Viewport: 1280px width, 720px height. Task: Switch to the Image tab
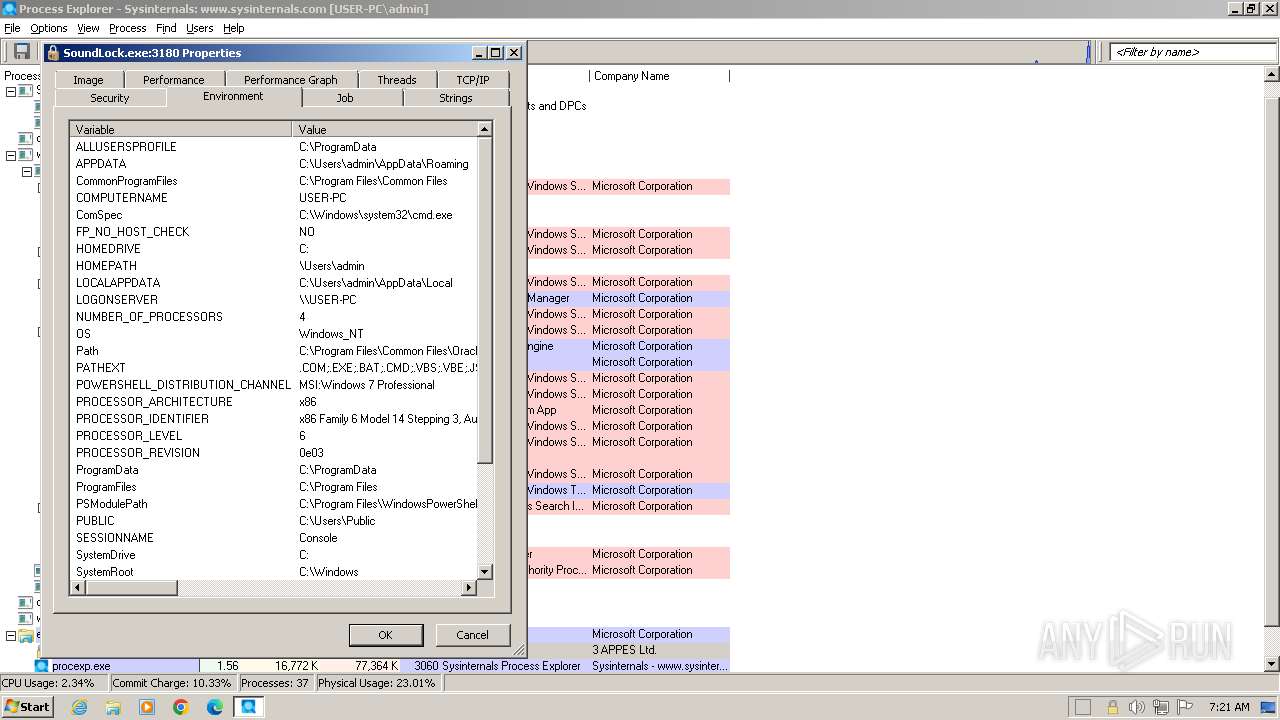(88, 80)
